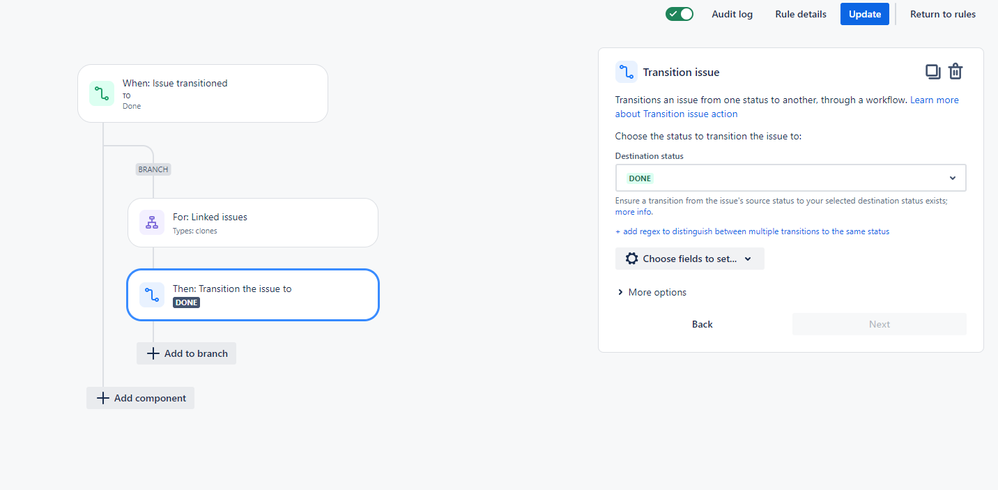Click the Destination status label

coord(649,156)
